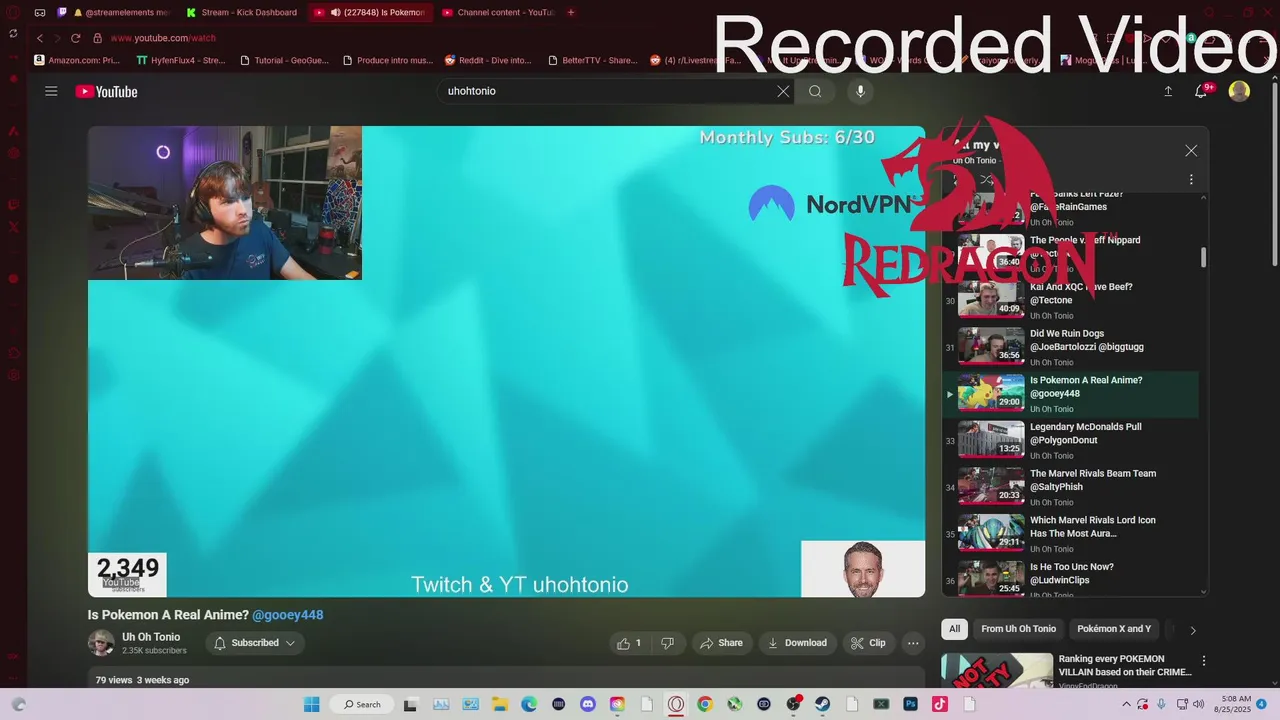The height and width of the screenshot is (720, 1280).
Task: Go back in browser history
Action: [40, 38]
